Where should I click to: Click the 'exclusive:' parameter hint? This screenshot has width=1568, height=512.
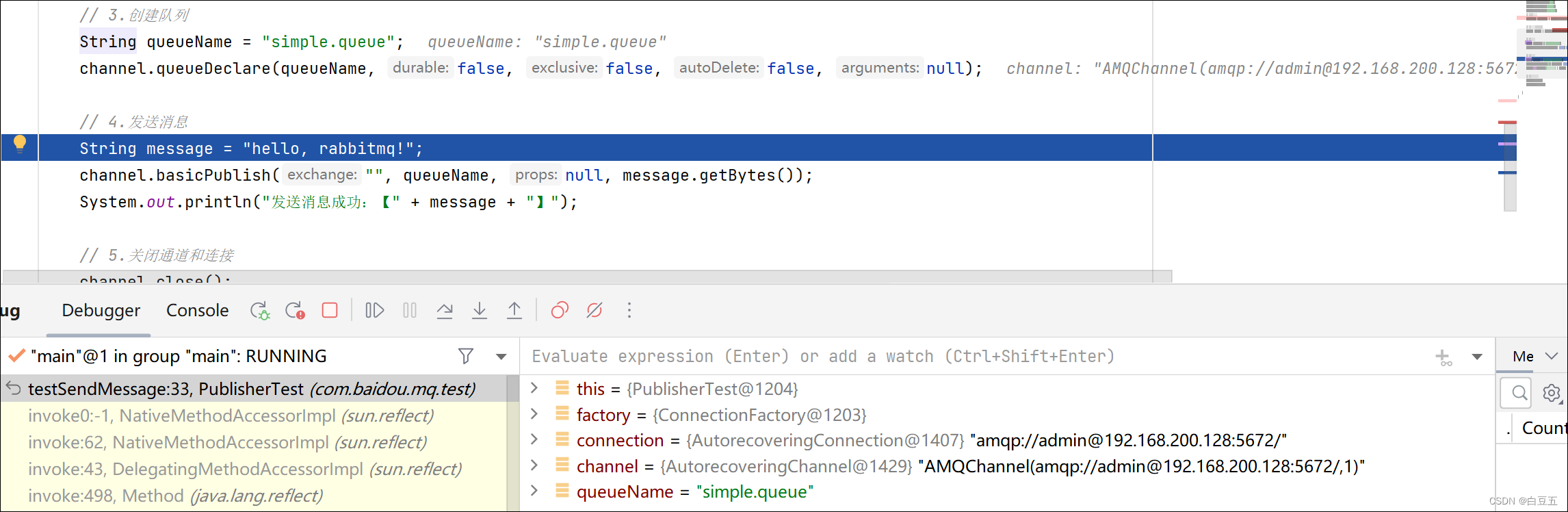tap(564, 68)
